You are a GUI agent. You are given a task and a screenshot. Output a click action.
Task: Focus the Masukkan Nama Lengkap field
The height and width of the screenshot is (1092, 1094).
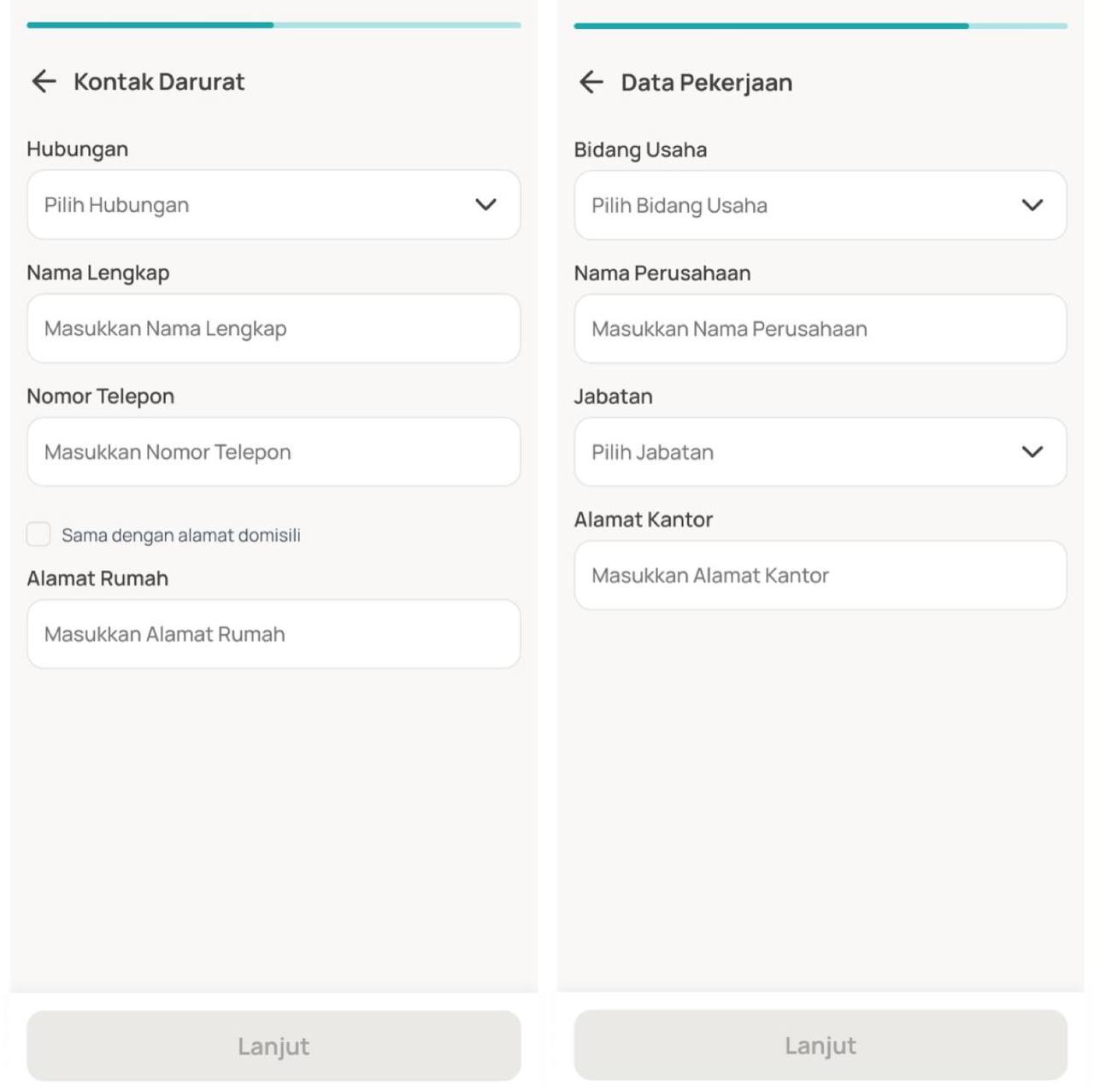[273, 329]
